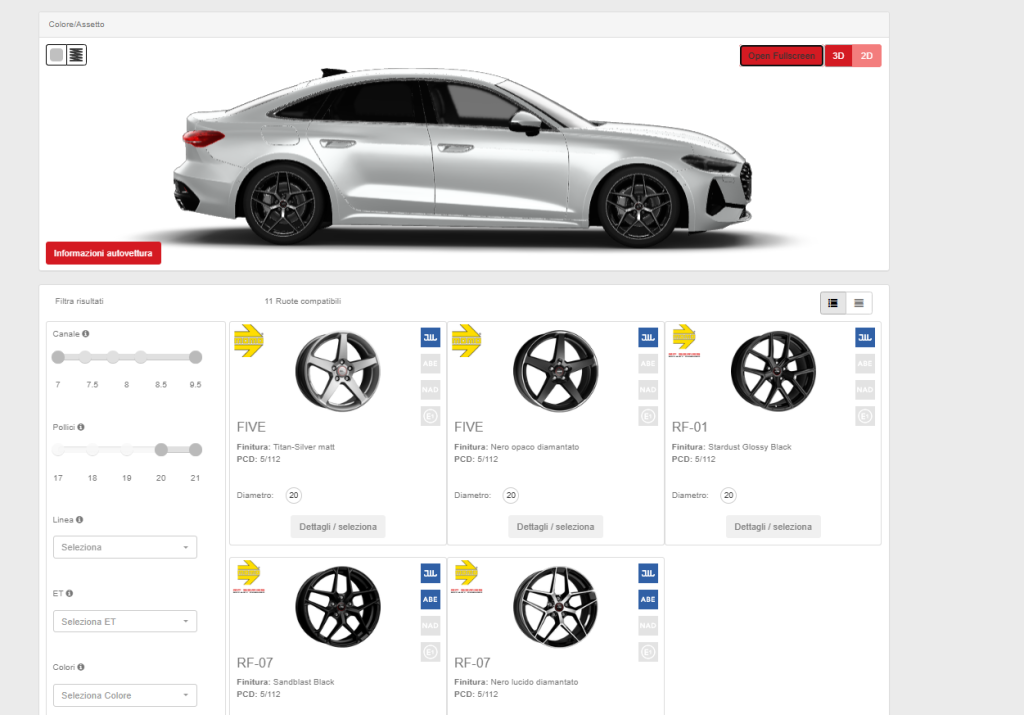1024x715 pixels.
Task: Select the 3D view tab
Action: coord(838,56)
